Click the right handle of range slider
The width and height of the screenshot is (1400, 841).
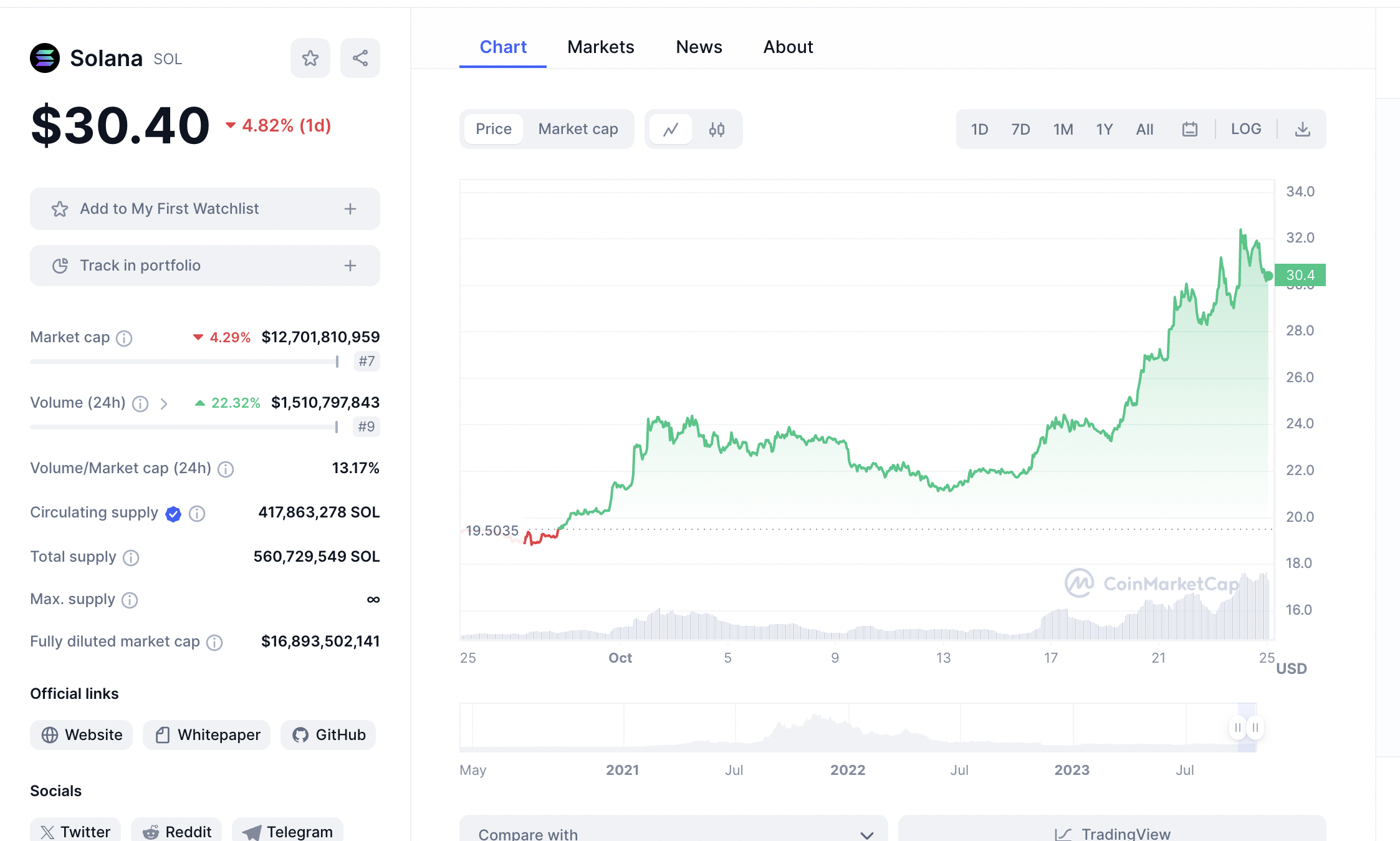[x=1255, y=728]
